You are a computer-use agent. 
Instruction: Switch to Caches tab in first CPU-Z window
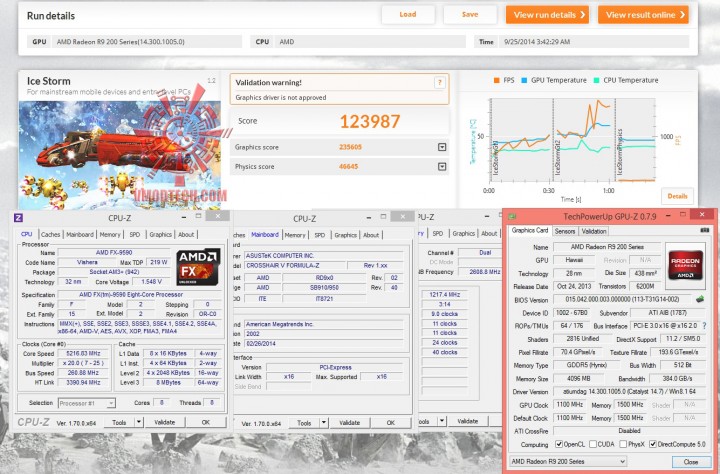(51, 234)
